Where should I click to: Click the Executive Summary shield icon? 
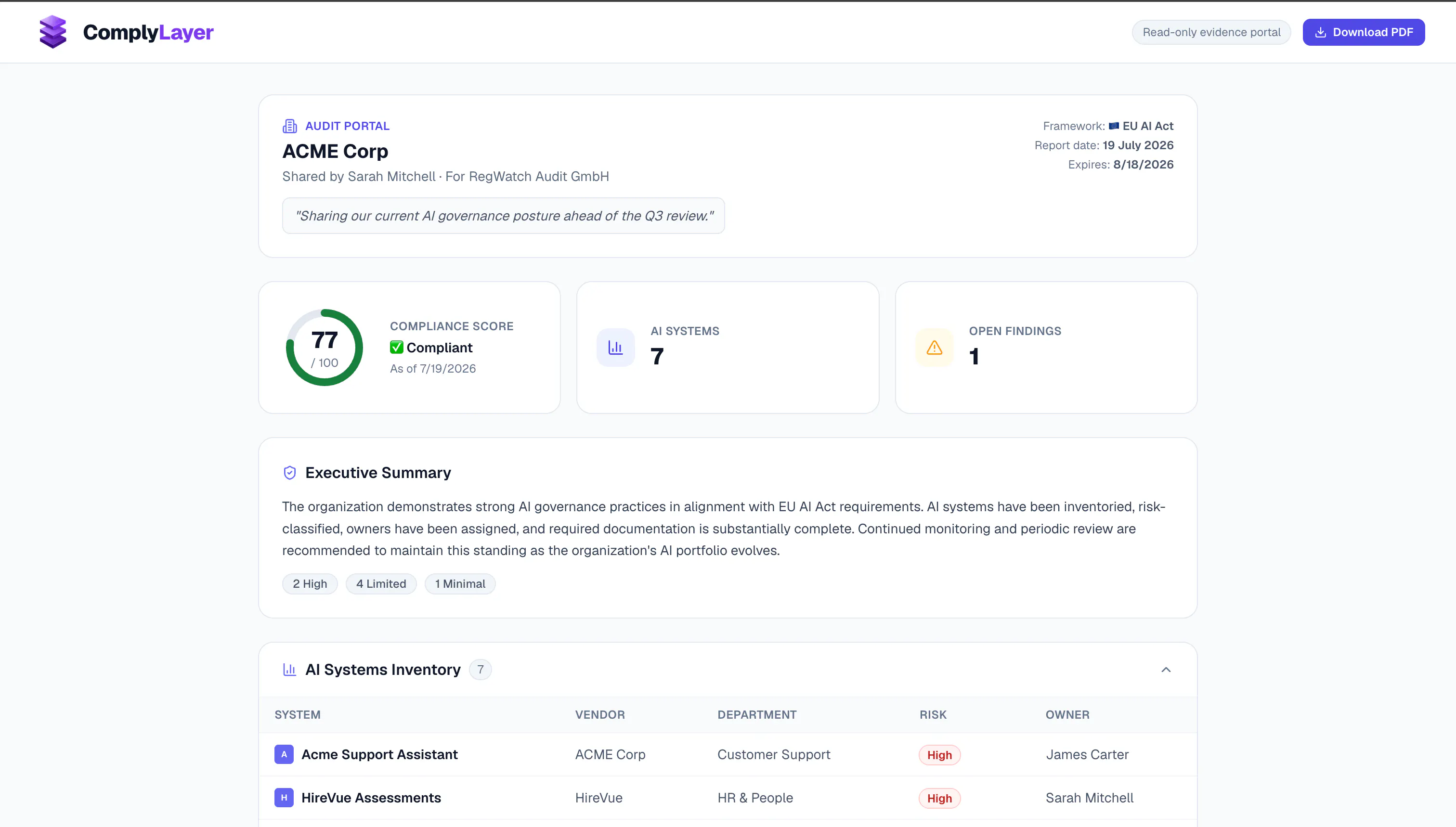[x=290, y=473]
